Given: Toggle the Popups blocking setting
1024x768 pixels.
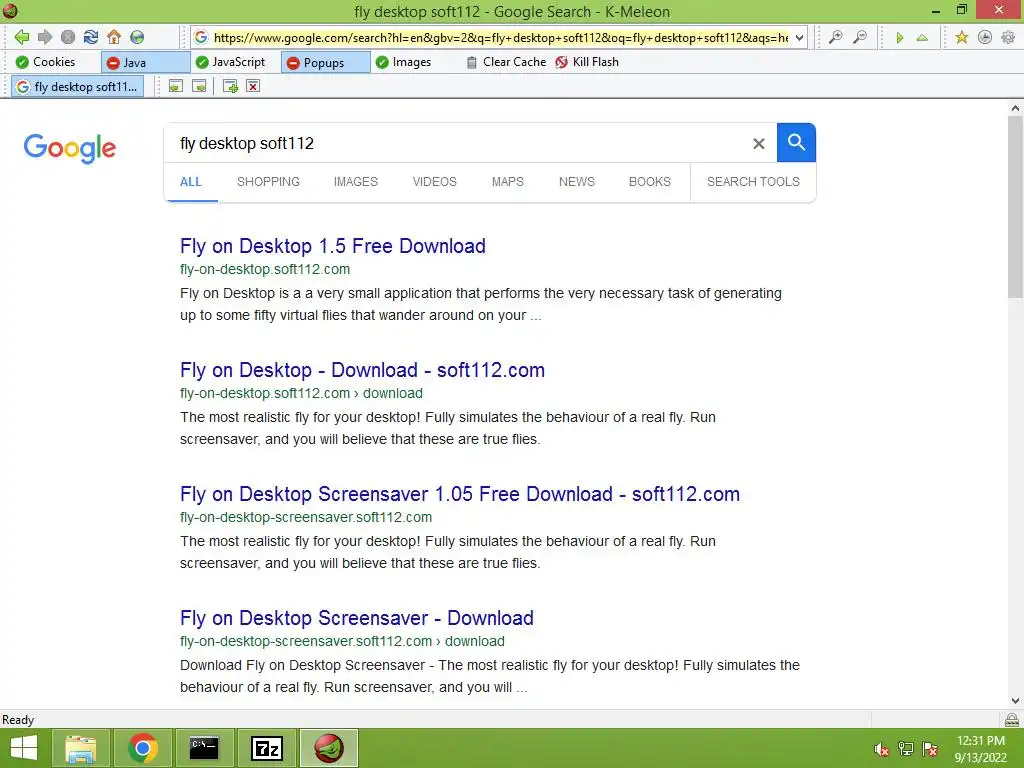Looking at the screenshot, I should pos(325,62).
